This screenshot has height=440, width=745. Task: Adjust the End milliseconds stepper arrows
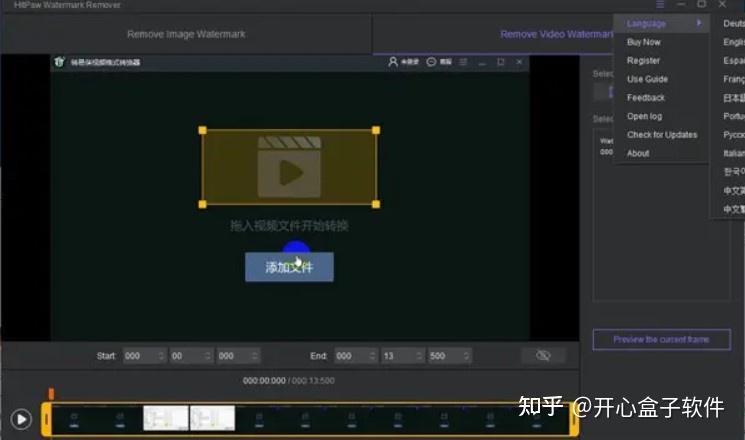coord(466,356)
